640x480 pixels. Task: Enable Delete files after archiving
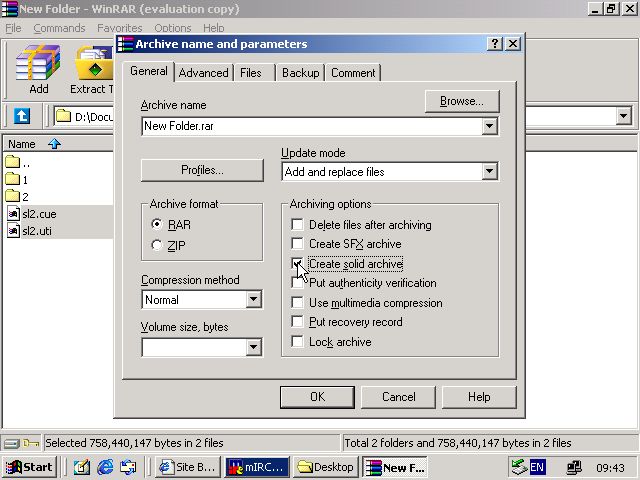[x=298, y=224]
